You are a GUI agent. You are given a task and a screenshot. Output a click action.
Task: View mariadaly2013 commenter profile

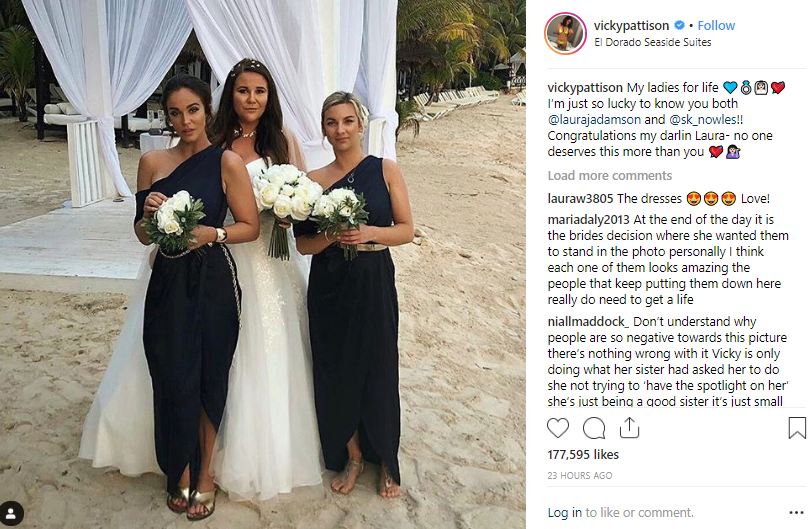pos(589,220)
